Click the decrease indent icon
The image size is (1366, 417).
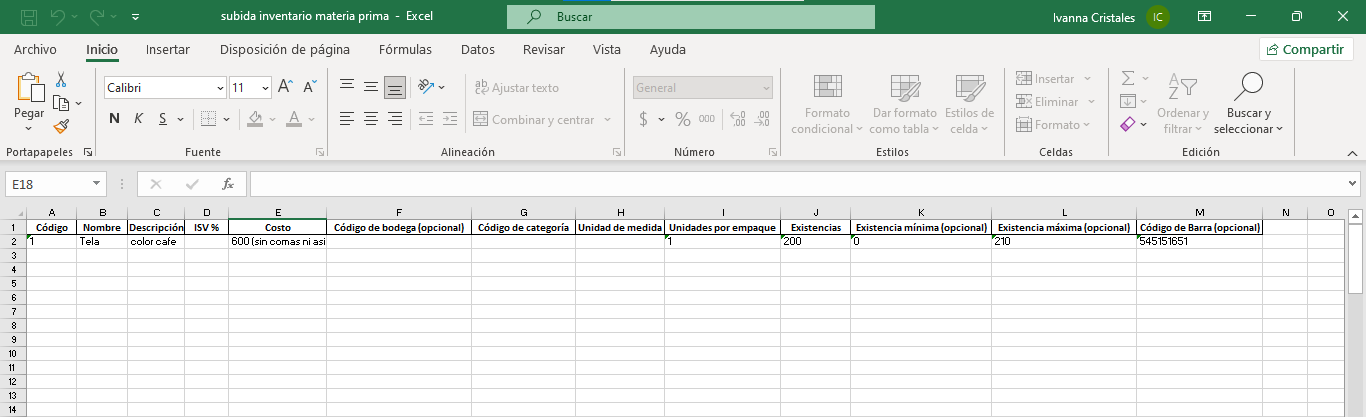(425, 119)
